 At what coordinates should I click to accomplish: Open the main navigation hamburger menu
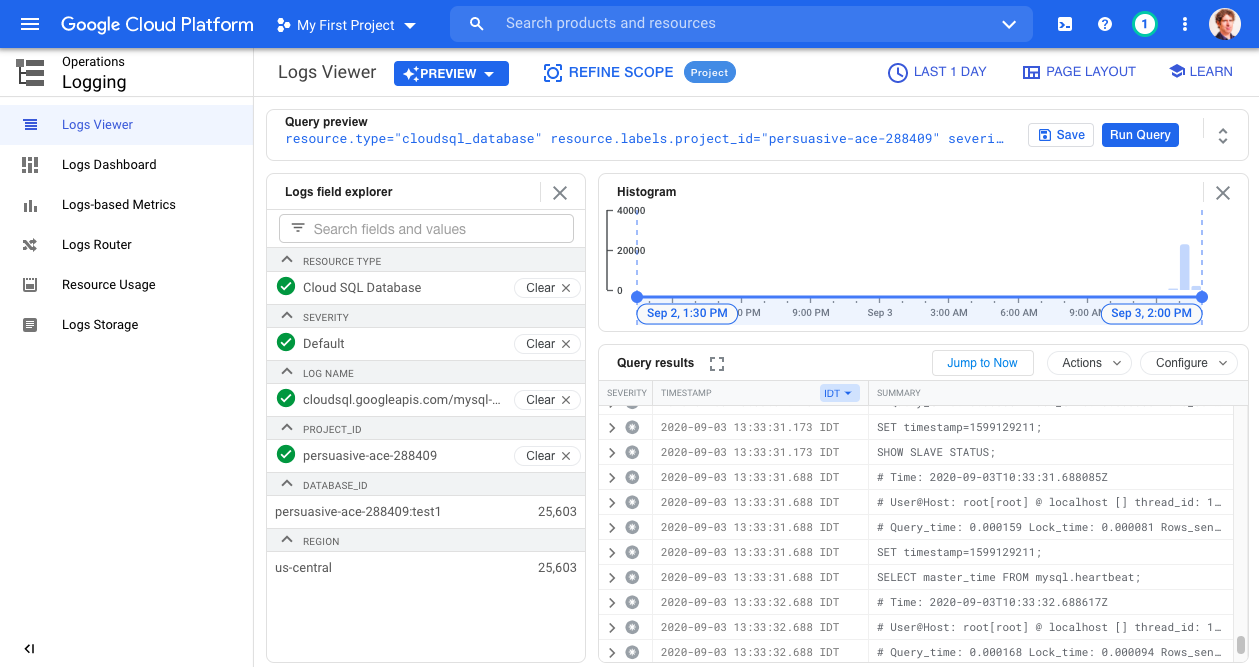pos(30,24)
